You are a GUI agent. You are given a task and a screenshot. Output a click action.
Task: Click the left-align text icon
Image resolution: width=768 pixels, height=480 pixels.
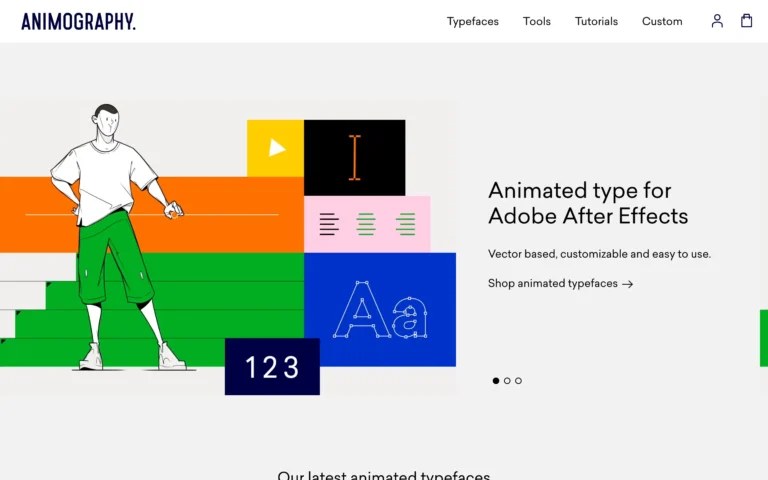click(x=329, y=224)
